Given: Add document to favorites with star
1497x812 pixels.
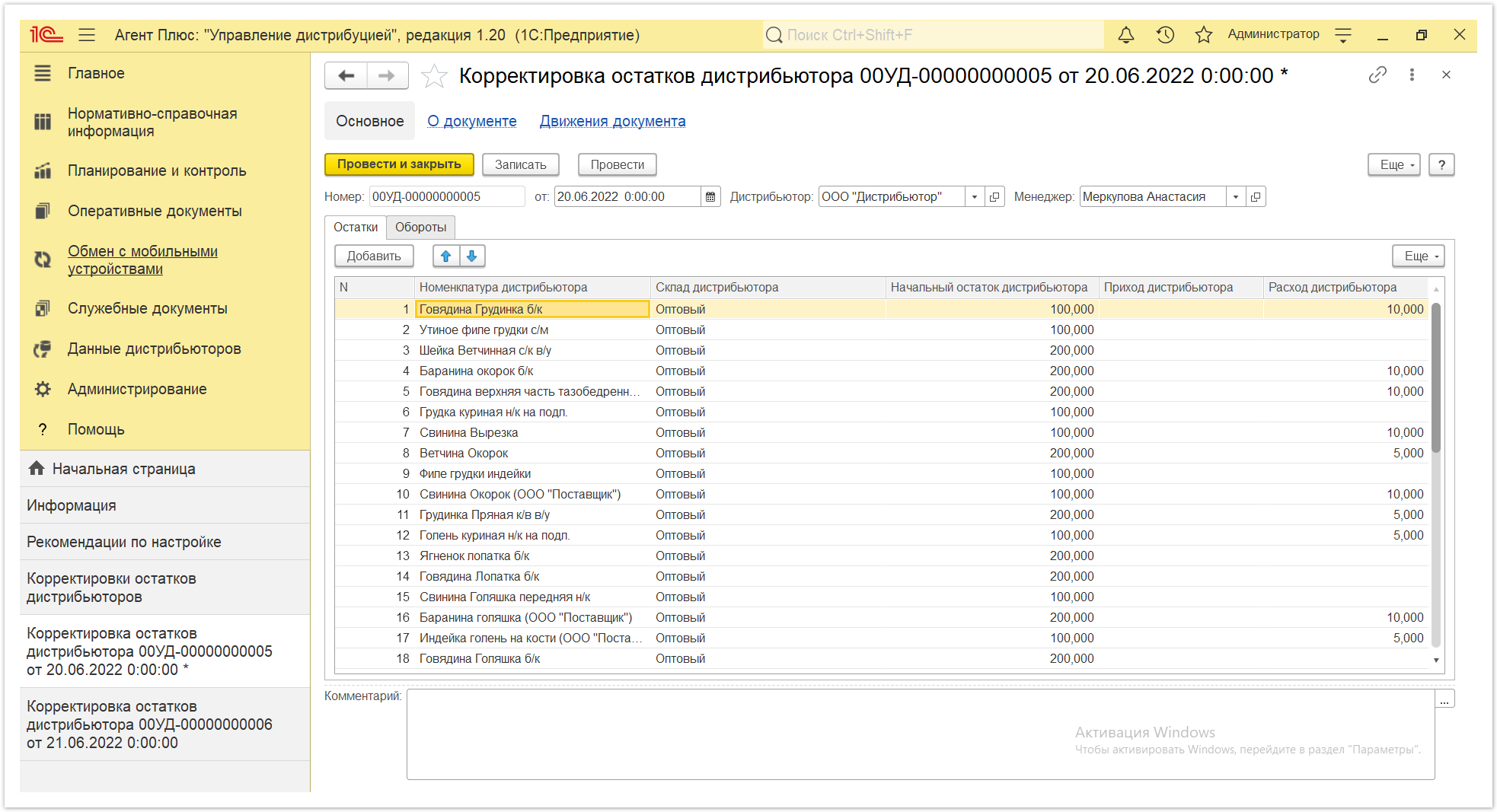Looking at the screenshot, I should (434, 75).
